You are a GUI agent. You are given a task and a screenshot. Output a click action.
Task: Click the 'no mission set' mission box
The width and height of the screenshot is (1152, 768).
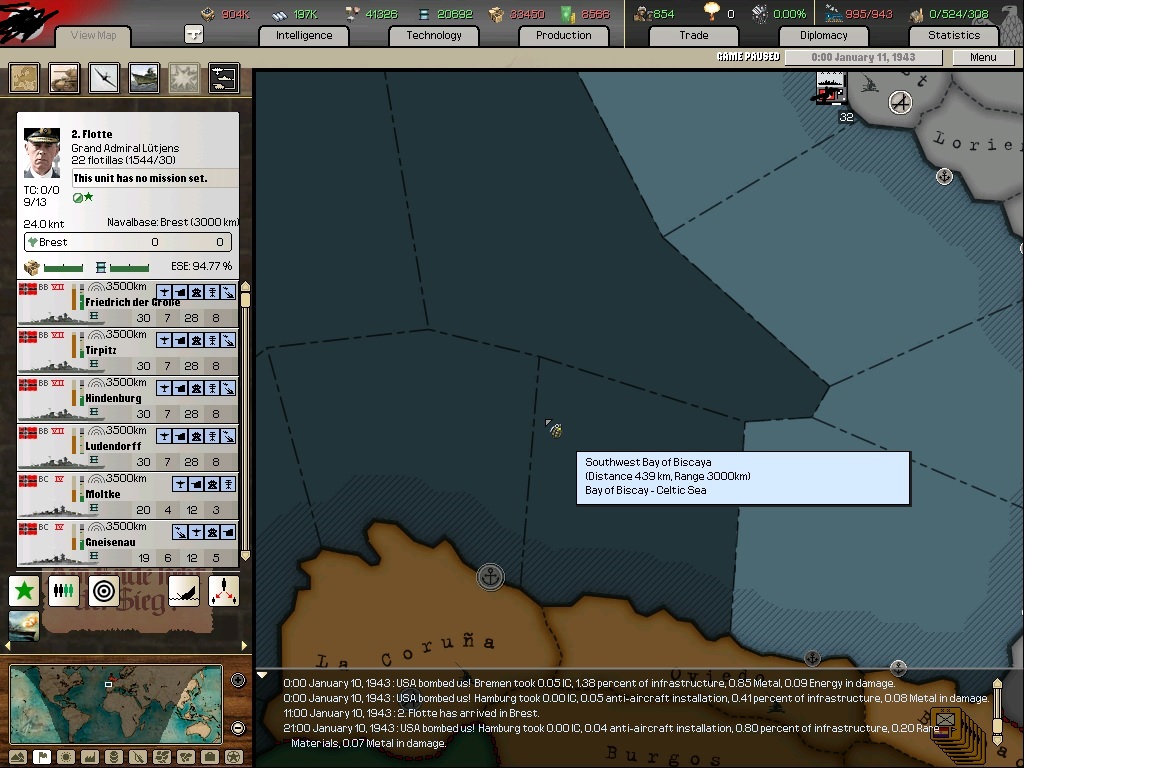tap(154, 178)
